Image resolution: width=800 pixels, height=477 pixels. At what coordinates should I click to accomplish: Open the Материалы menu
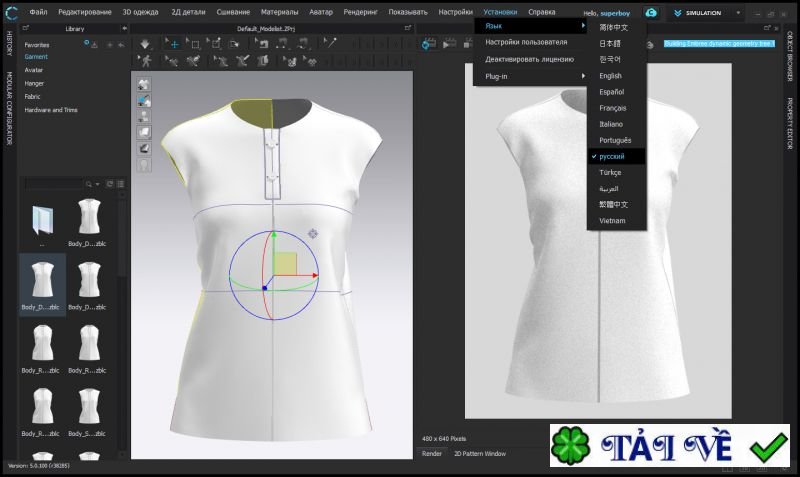click(280, 12)
